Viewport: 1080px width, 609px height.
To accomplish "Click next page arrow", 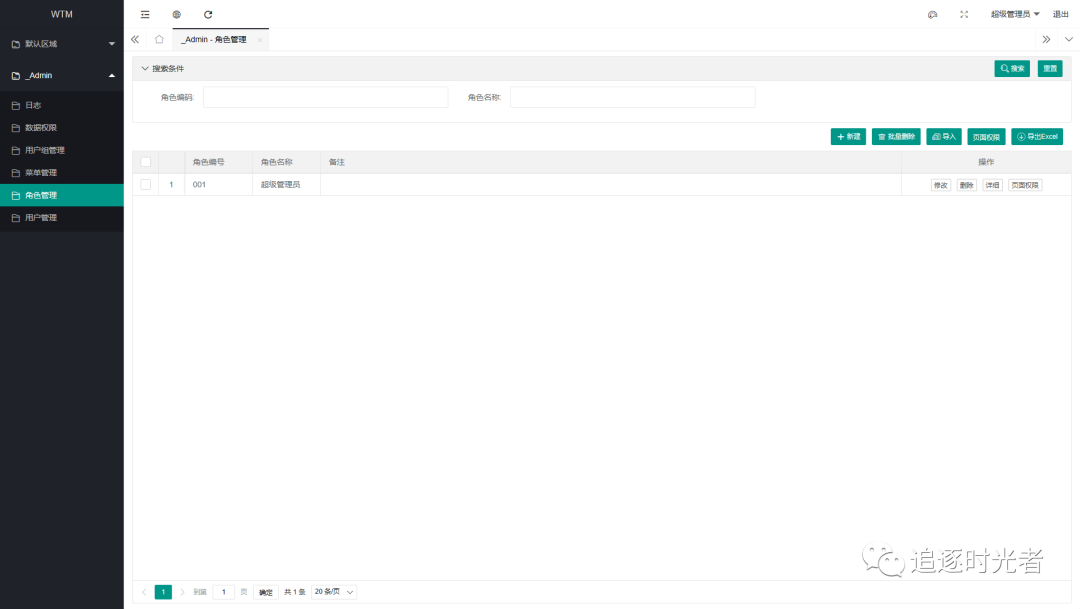I will tap(183, 592).
